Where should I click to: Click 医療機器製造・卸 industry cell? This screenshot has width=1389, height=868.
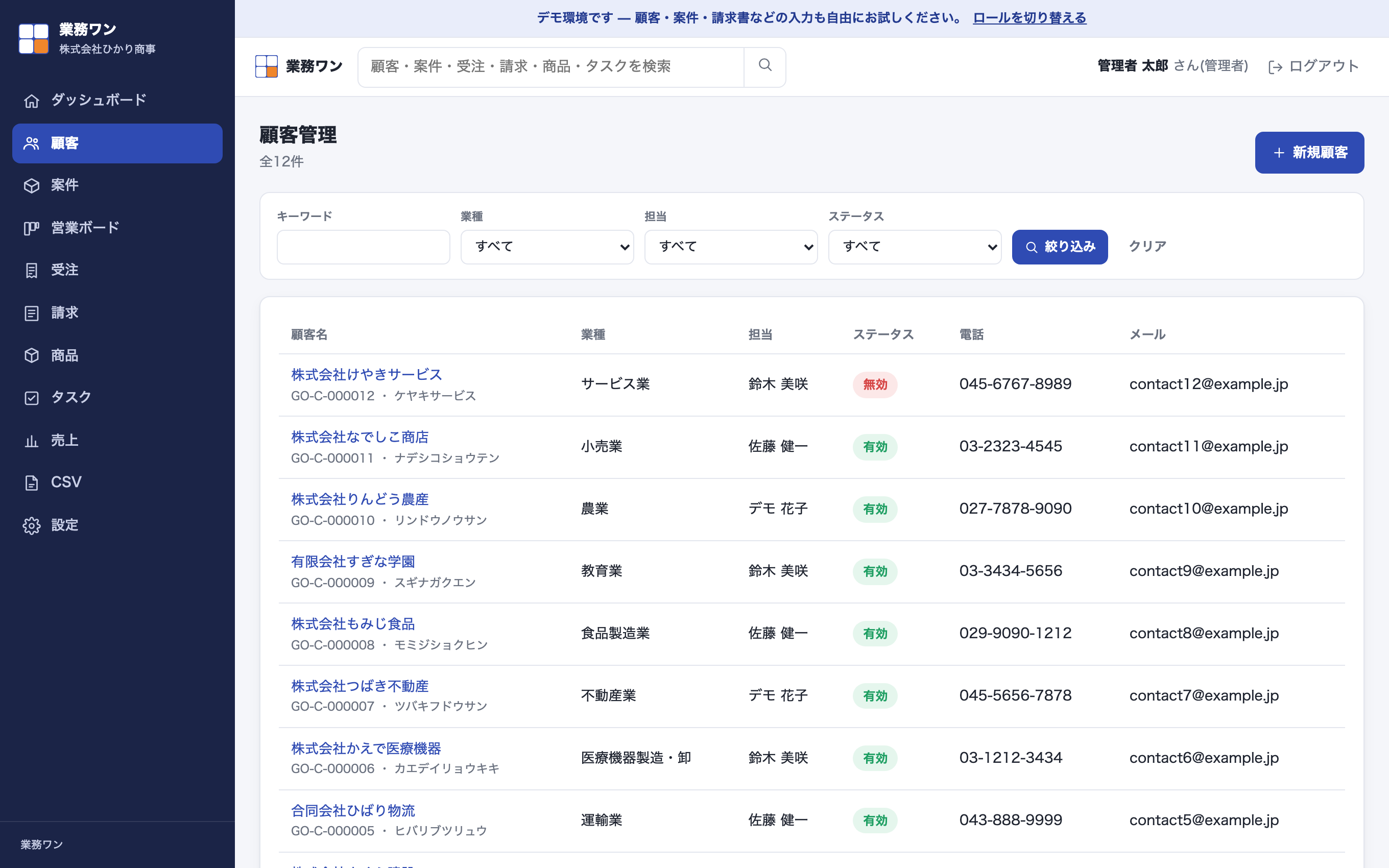(x=636, y=758)
